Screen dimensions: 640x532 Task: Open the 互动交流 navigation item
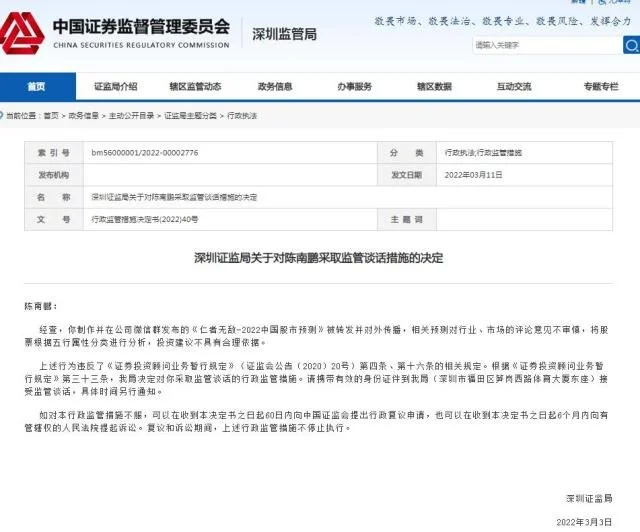point(515,86)
